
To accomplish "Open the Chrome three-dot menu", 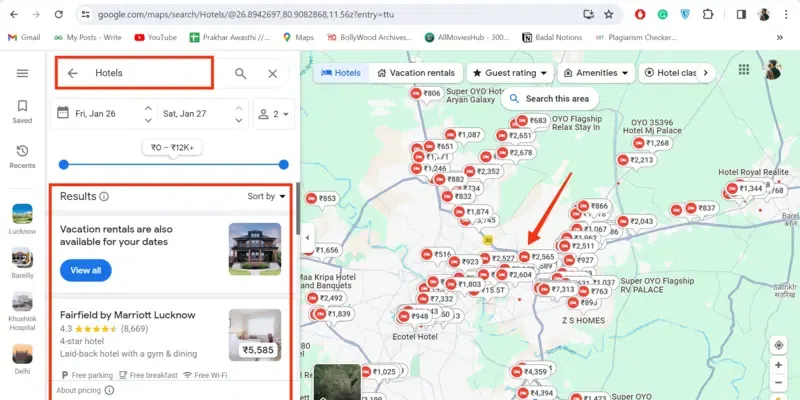I will click(x=786, y=14).
